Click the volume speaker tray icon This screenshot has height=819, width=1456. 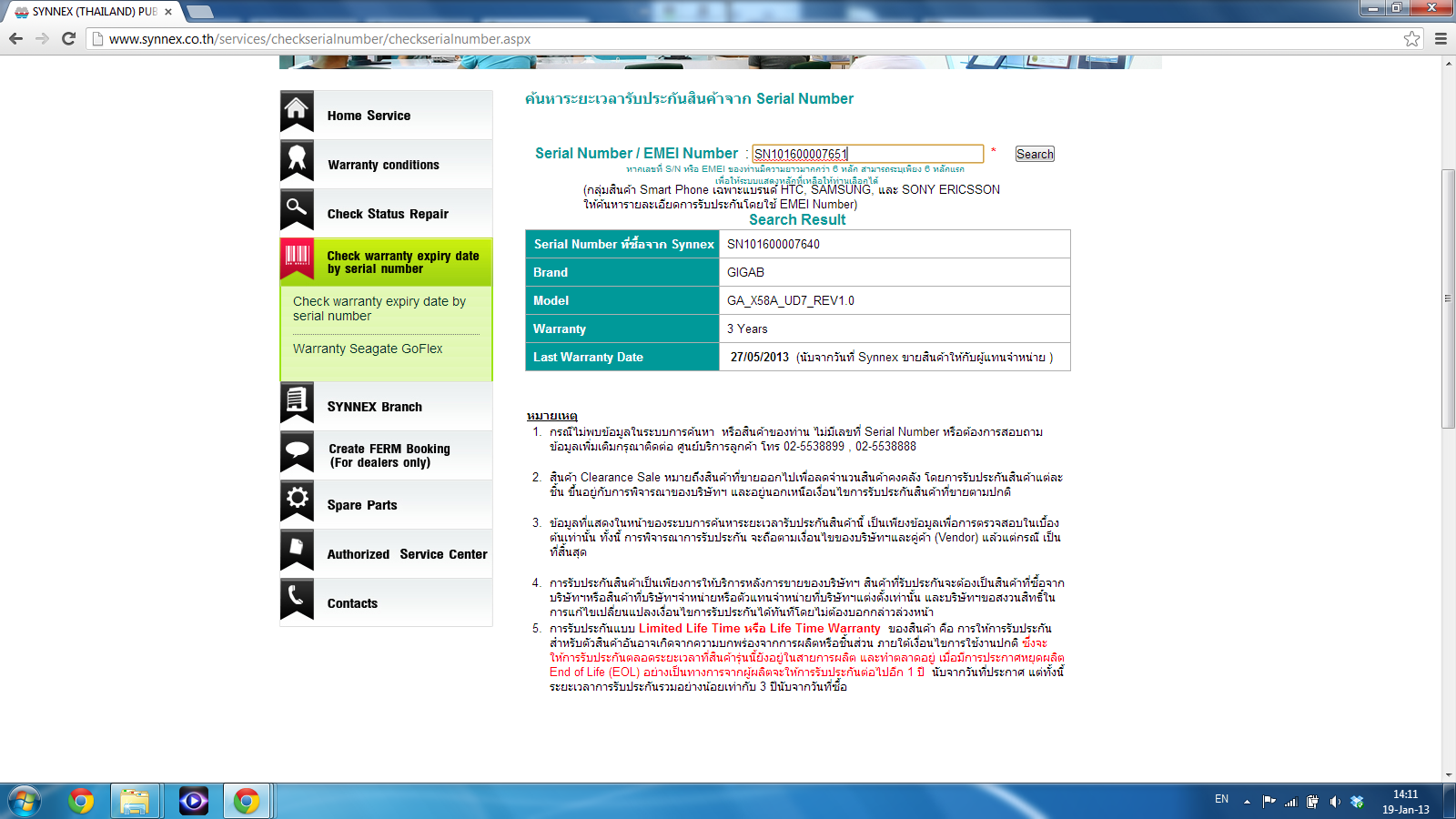tap(1335, 802)
